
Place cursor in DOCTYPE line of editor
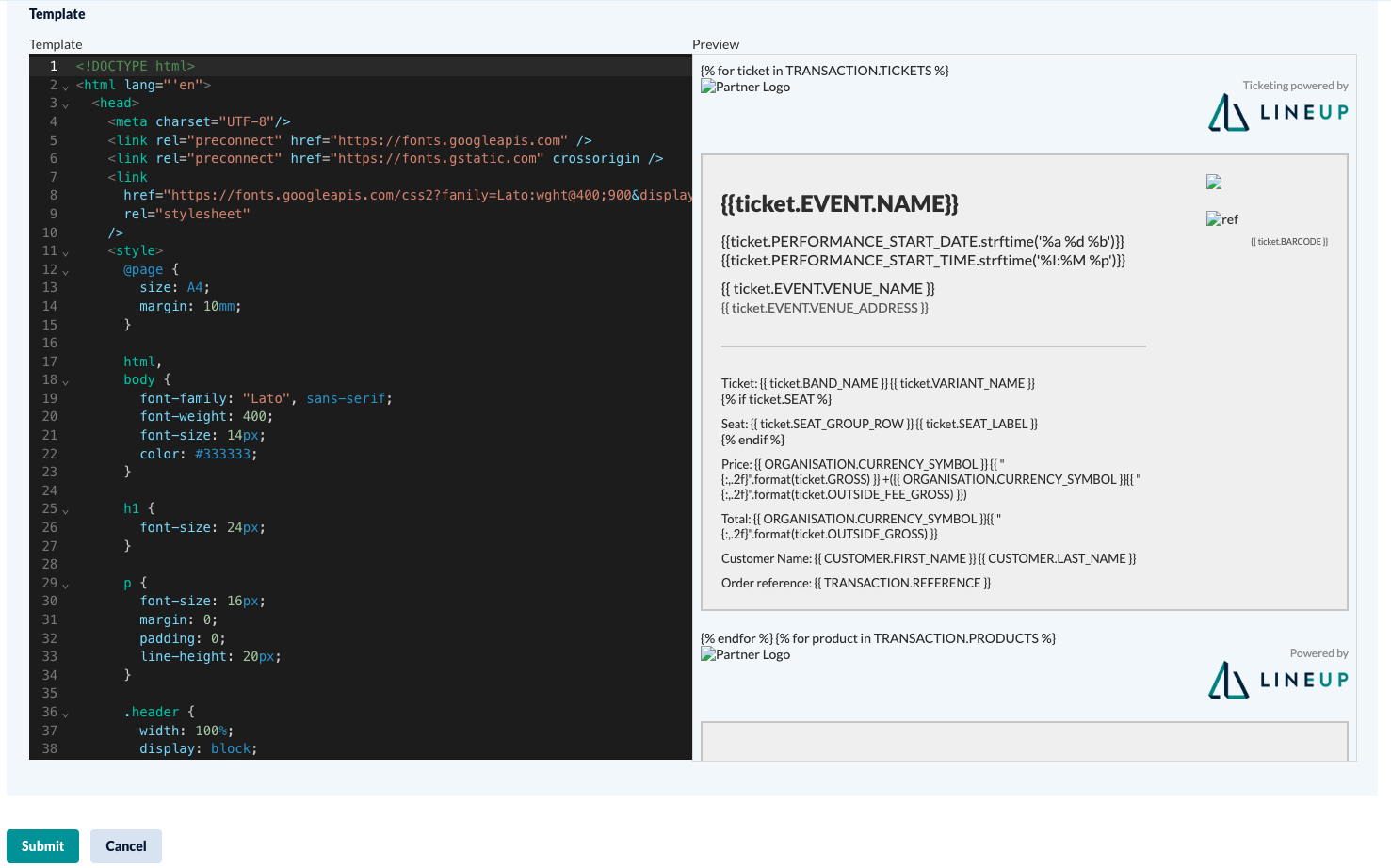tap(135, 66)
